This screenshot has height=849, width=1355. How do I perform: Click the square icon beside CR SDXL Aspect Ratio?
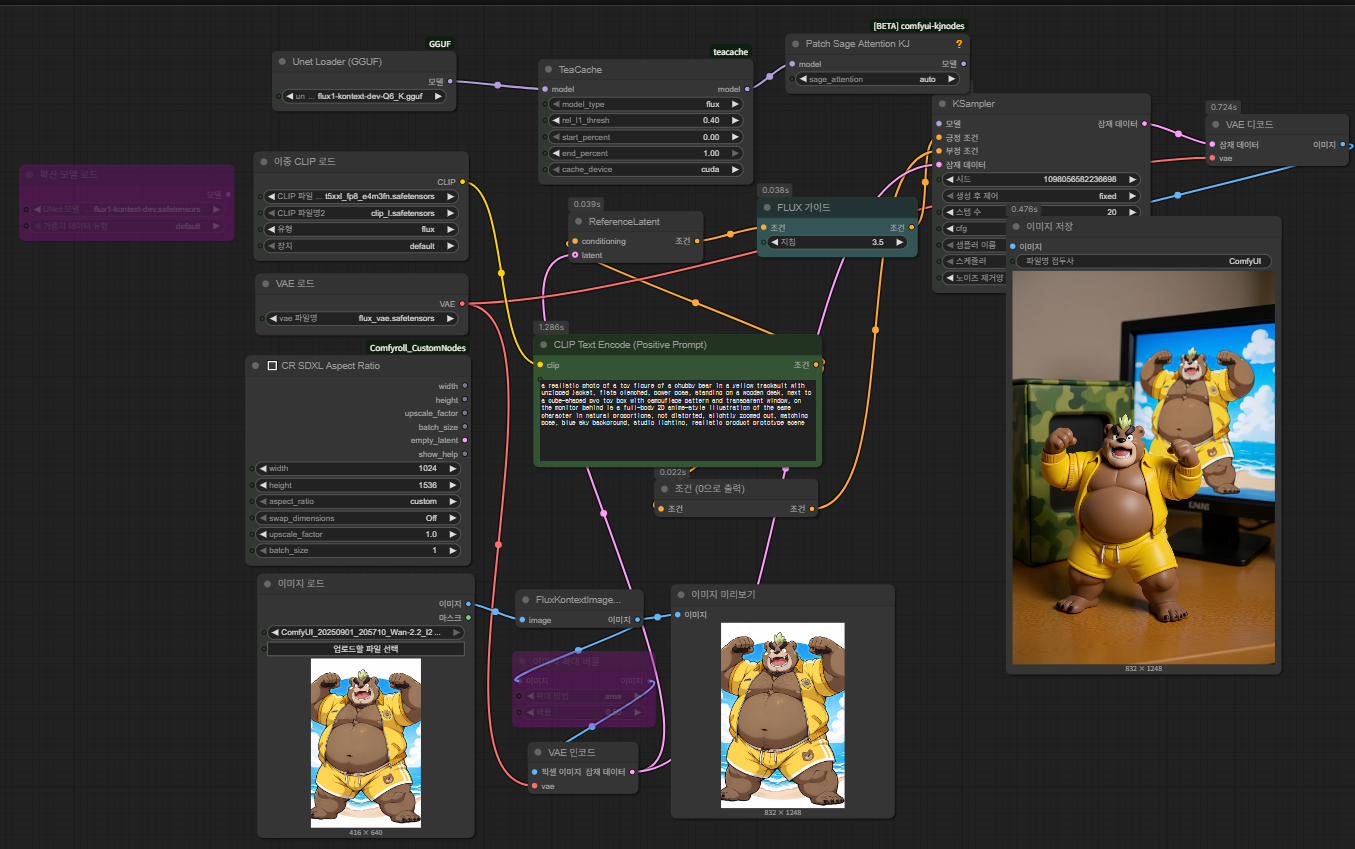(272, 366)
